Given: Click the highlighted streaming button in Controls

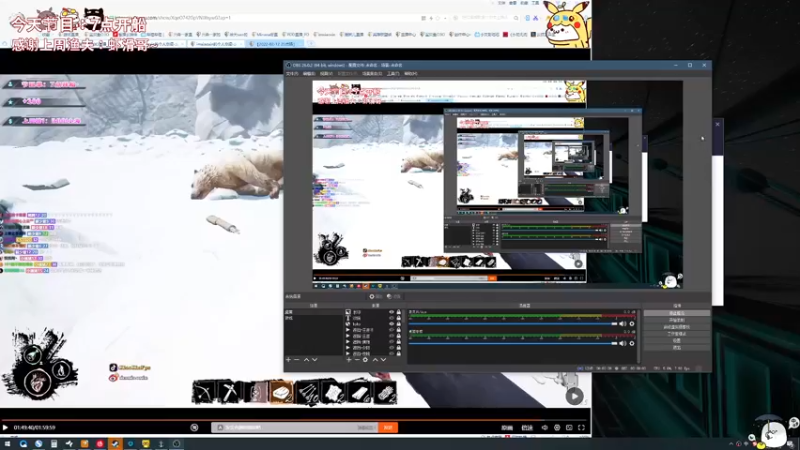Looking at the screenshot, I should 677,313.
